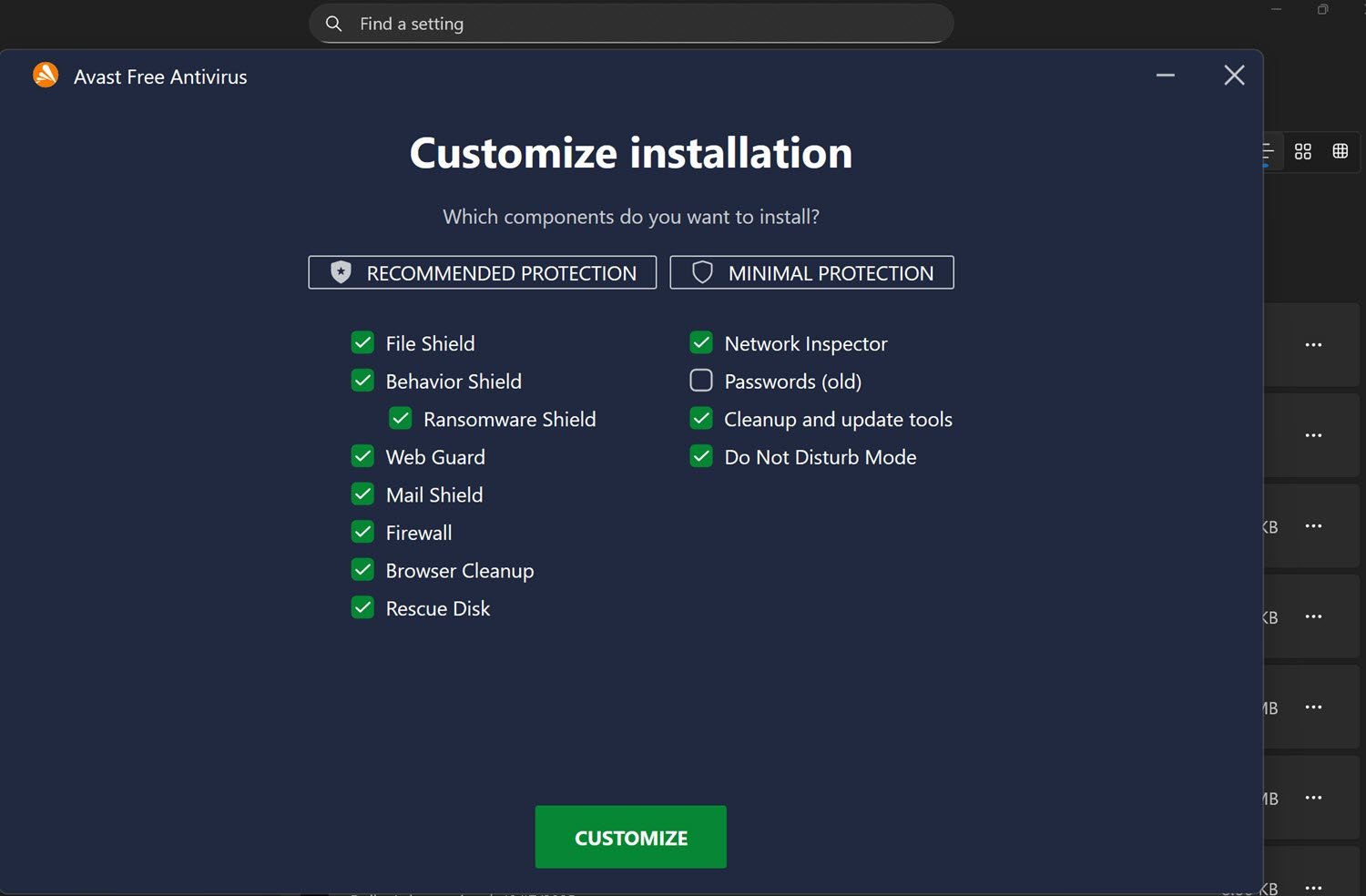Enable the Passwords (old) component
Image resolution: width=1366 pixels, height=896 pixels.
(701, 381)
